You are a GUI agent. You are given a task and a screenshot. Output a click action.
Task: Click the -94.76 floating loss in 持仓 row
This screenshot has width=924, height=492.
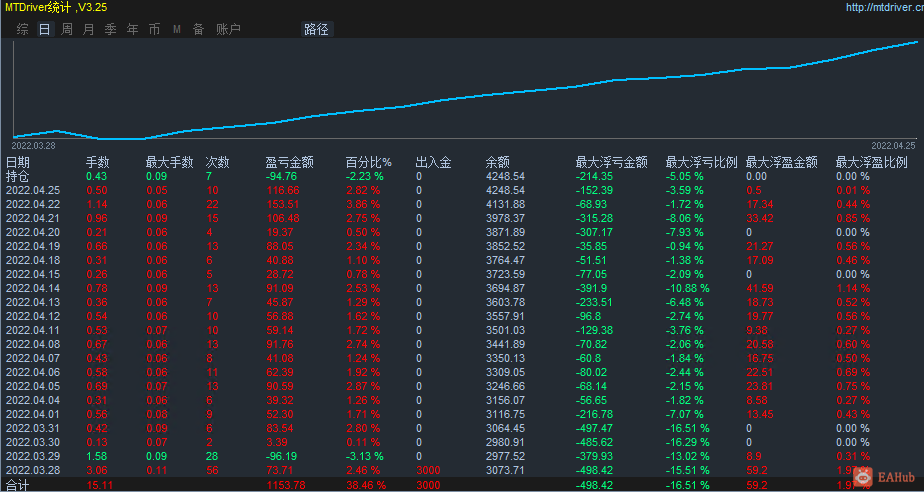281,176
